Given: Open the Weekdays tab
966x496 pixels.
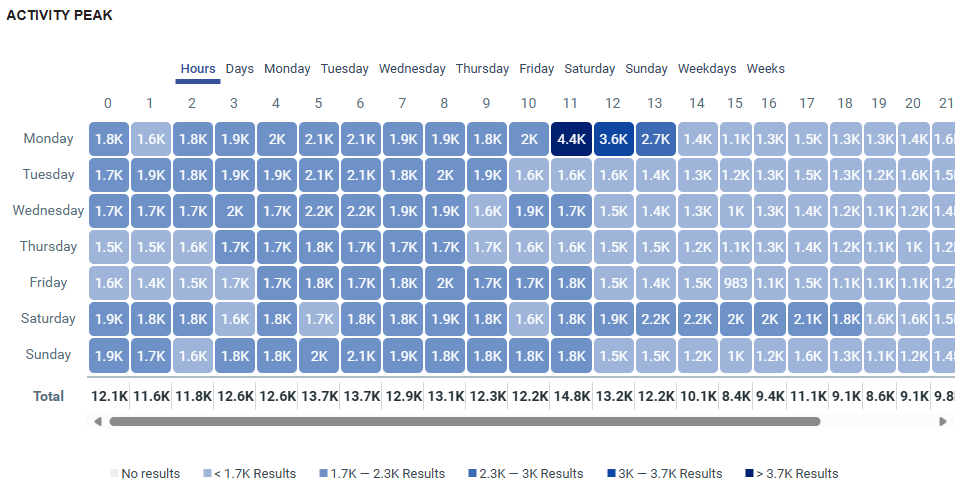Looking at the screenshot, I should [707, 69].
